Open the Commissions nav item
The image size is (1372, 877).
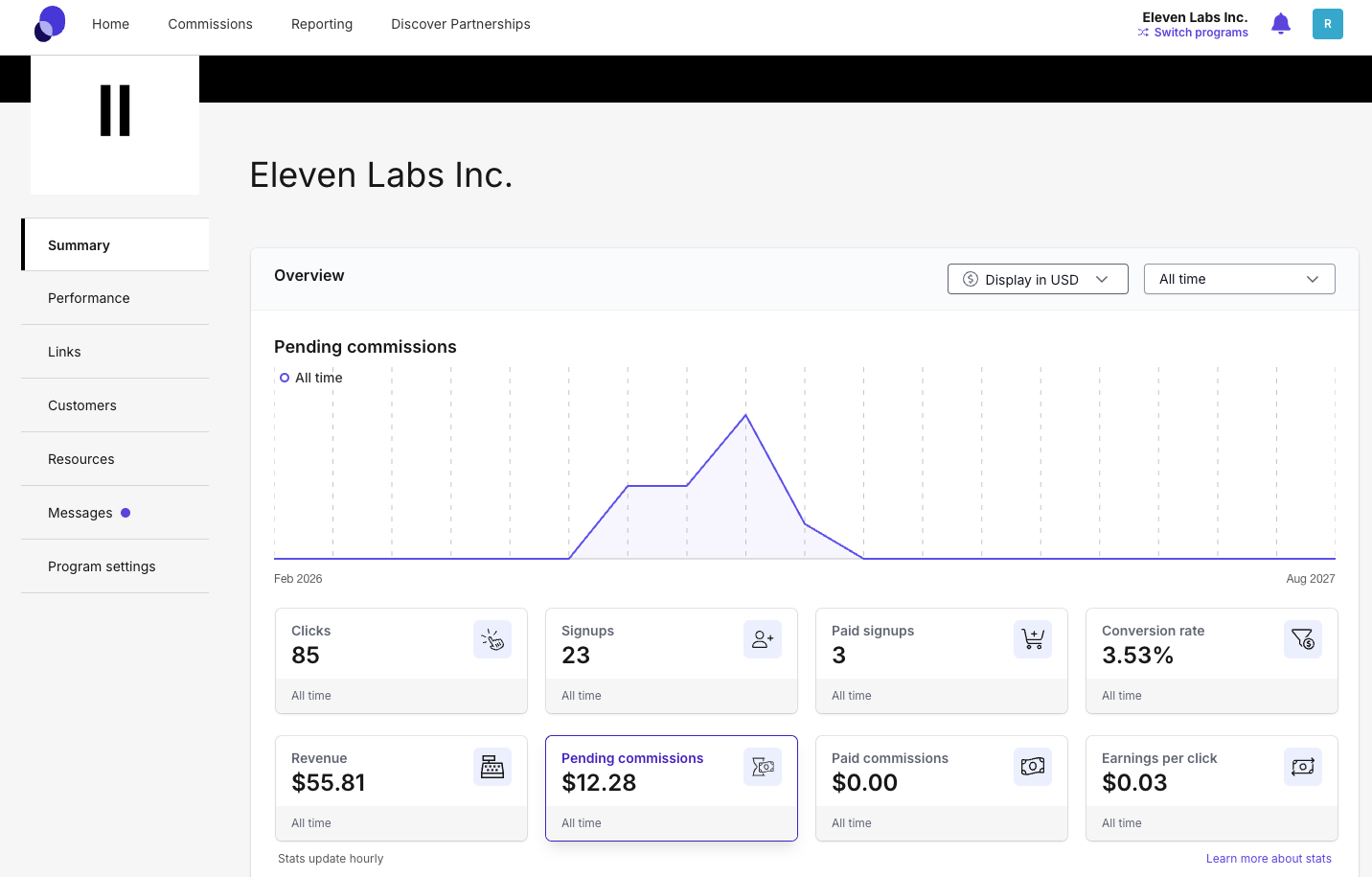click(x=210, y=24)
